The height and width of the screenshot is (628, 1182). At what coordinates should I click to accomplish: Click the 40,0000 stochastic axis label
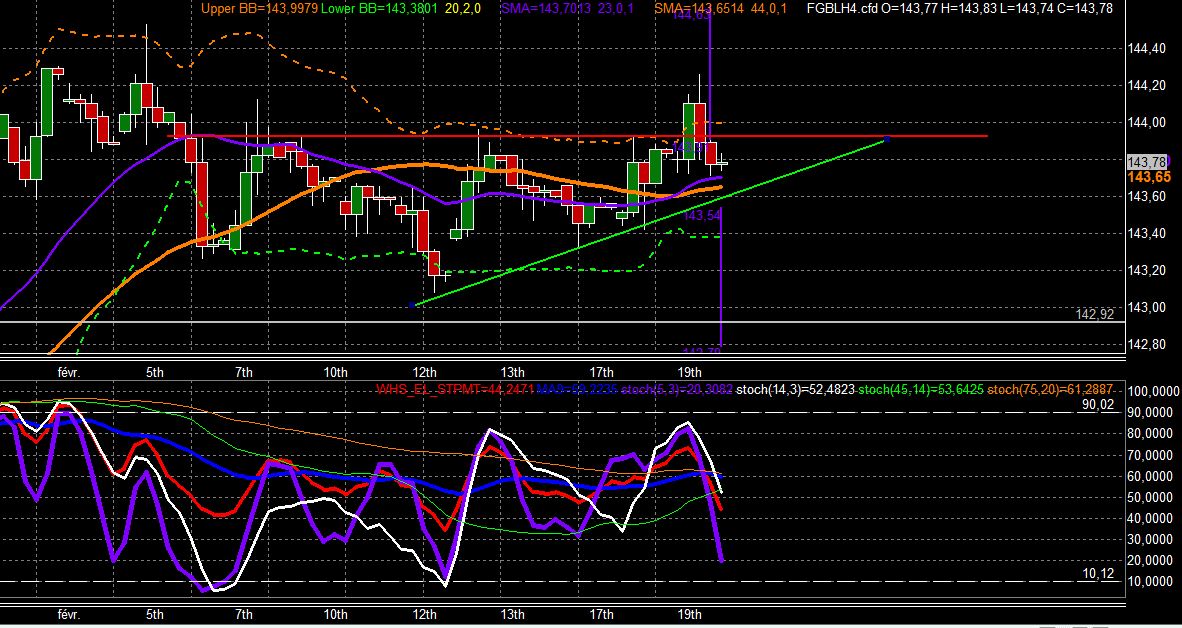pos(1150,519)
